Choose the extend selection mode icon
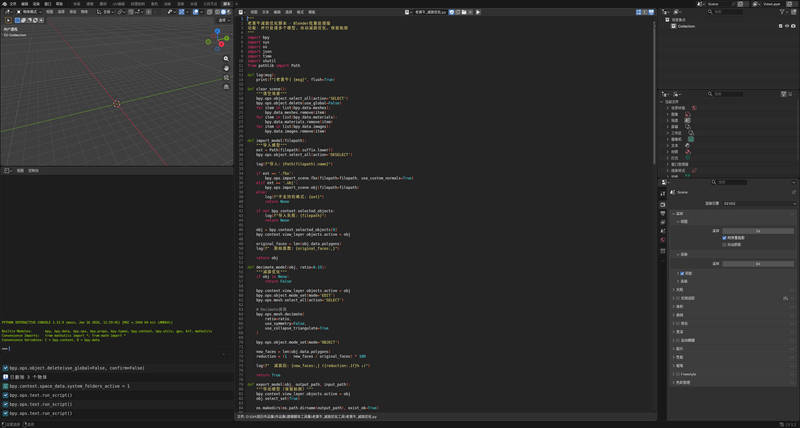This screenshot has height=428, width=800. (23, 20)
